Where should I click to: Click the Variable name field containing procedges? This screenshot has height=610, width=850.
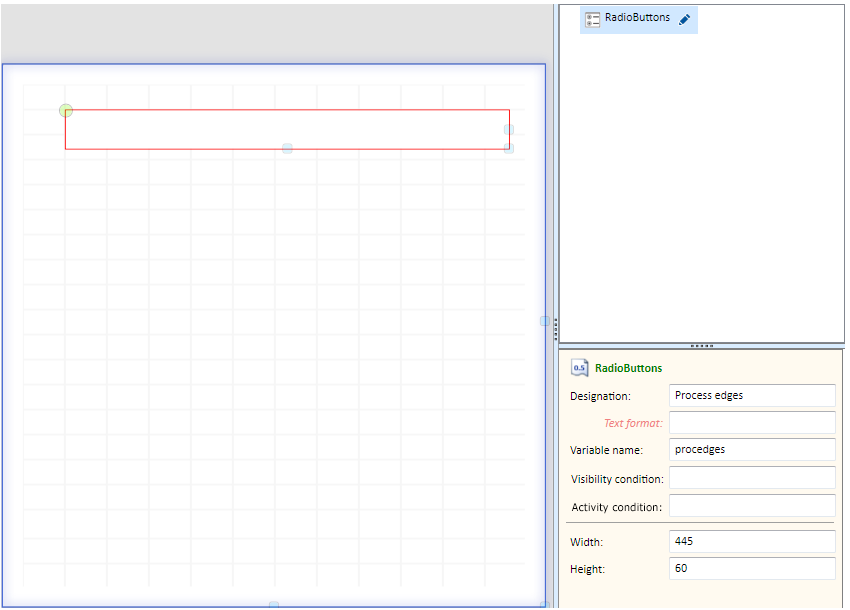pyautogui.click(x=752, y=450)
